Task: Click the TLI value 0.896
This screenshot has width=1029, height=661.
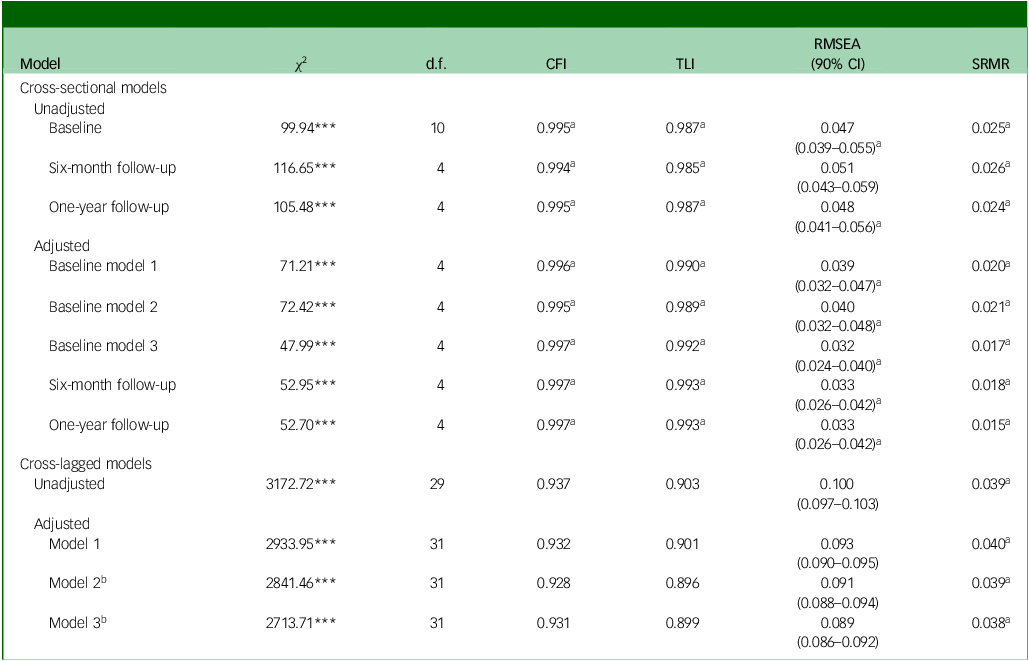Action: [684, 583]
